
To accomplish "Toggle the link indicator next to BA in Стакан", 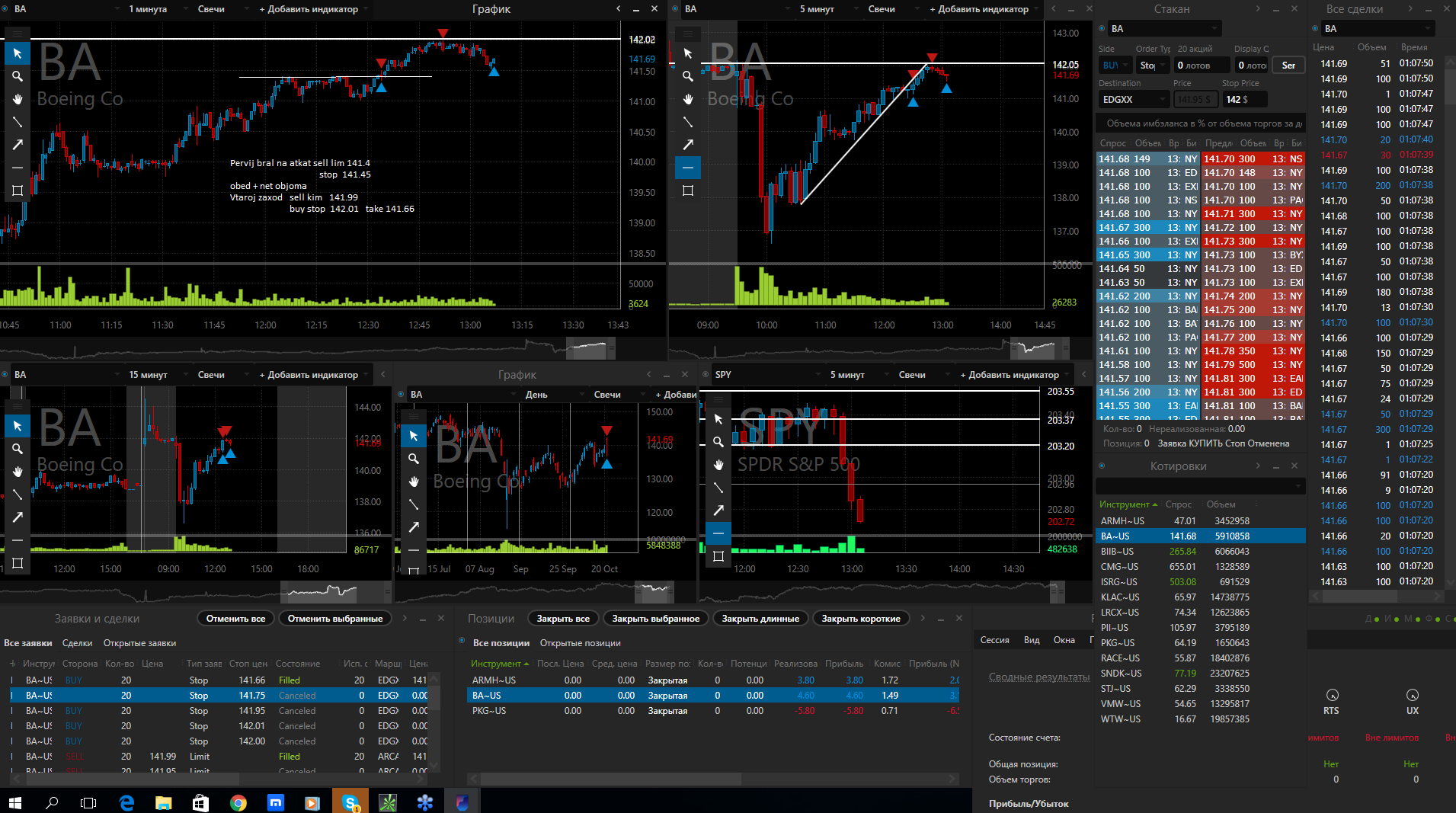I will click(1102, 29).
